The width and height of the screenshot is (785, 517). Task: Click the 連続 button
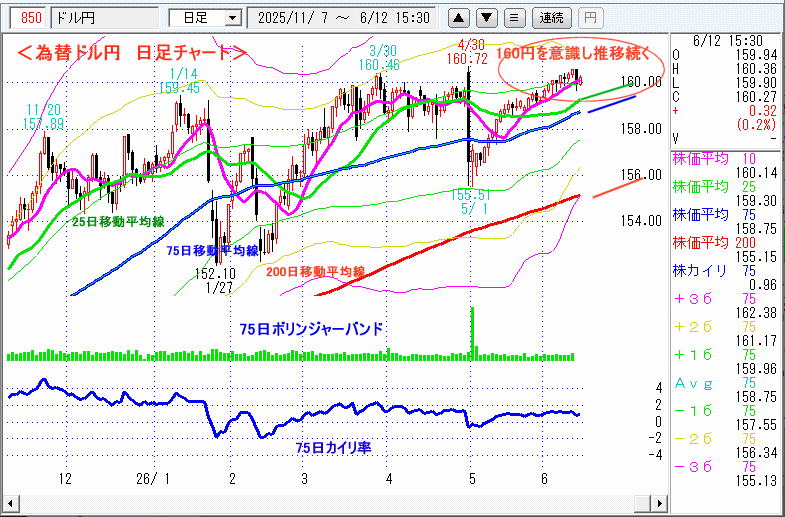pos(552,19)
